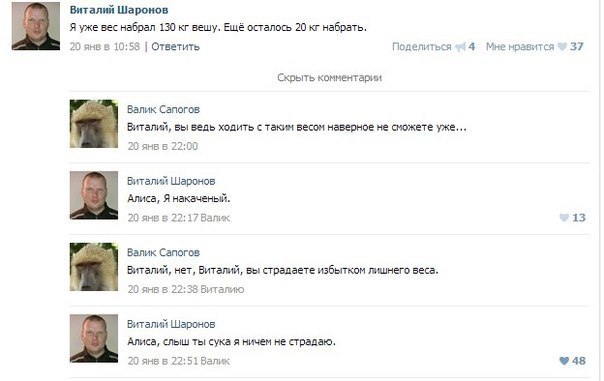Click 'Ответить' reply link on post
This screenshot has width=604, height=381.
coord(175,47)
